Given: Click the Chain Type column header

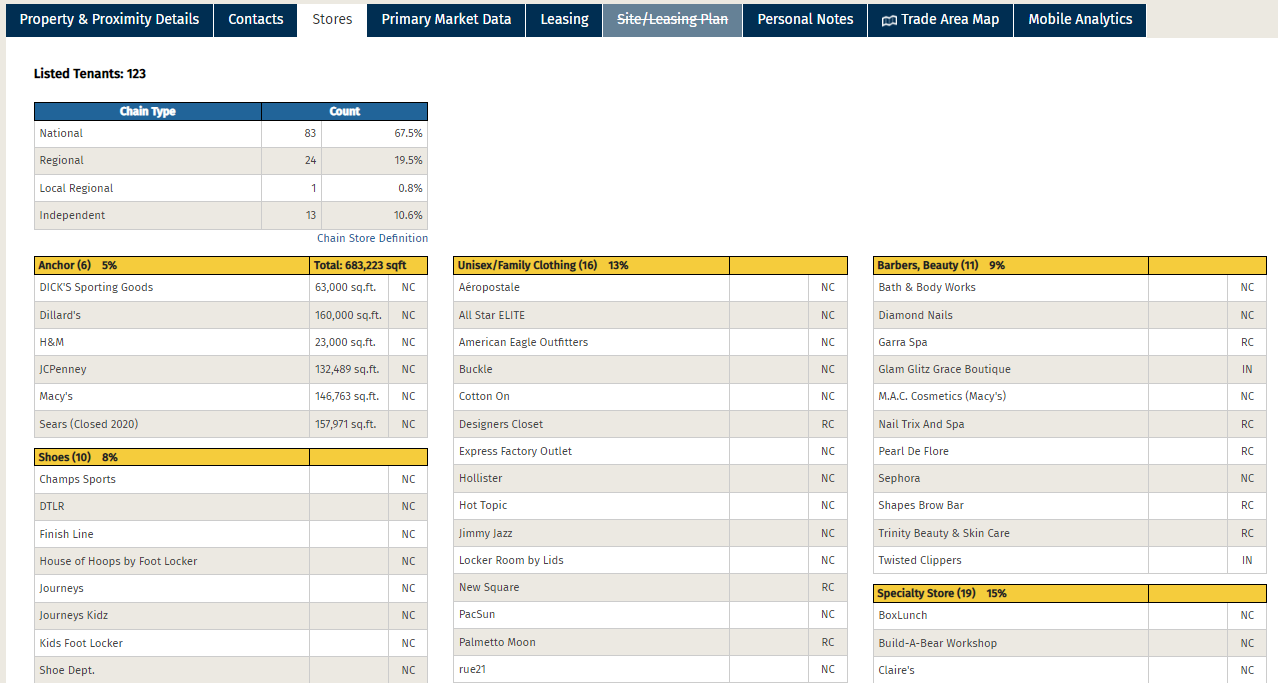Looking at the screenshot, I should (x=147, y=111).
